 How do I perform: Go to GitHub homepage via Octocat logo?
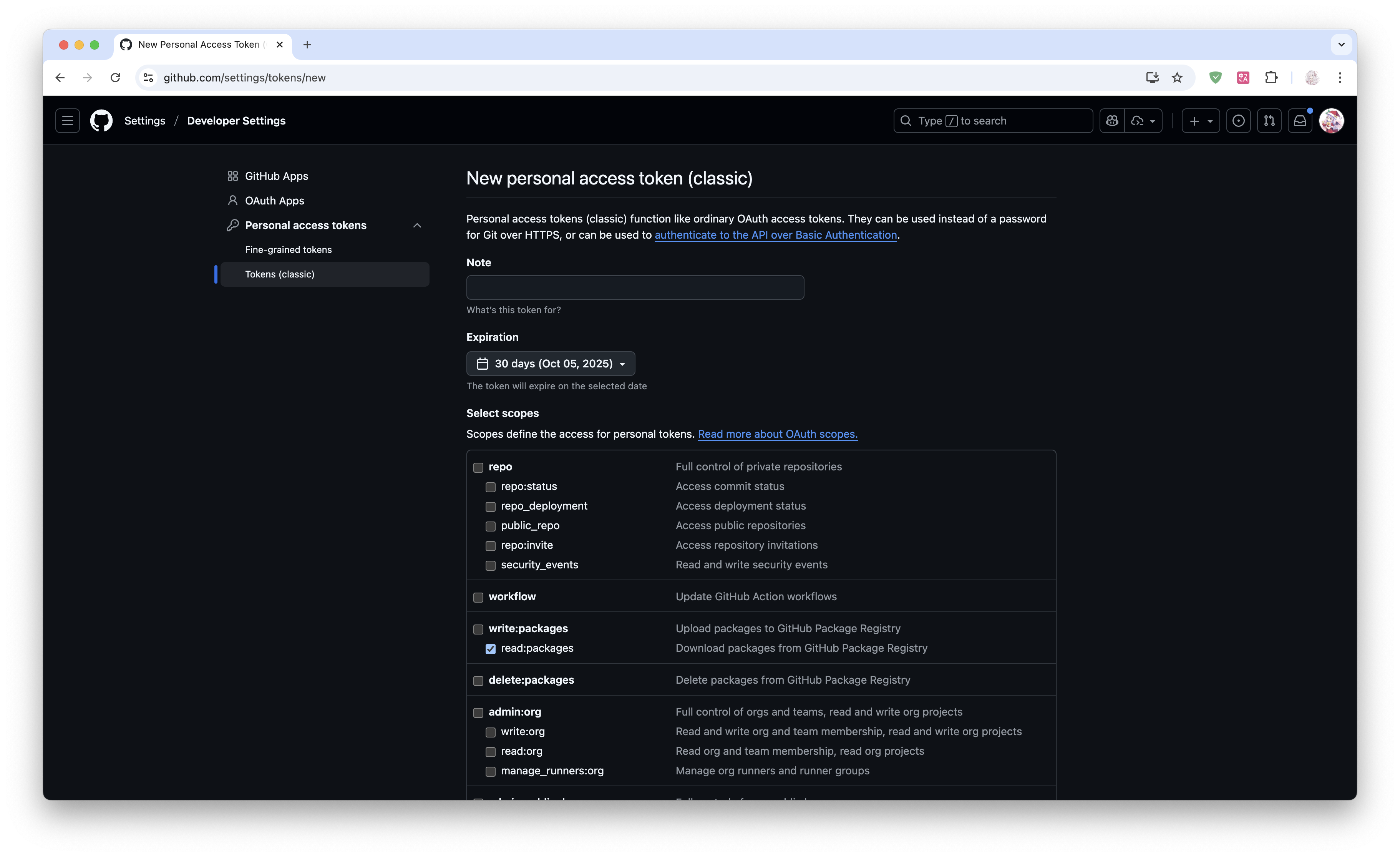point(102,121)
